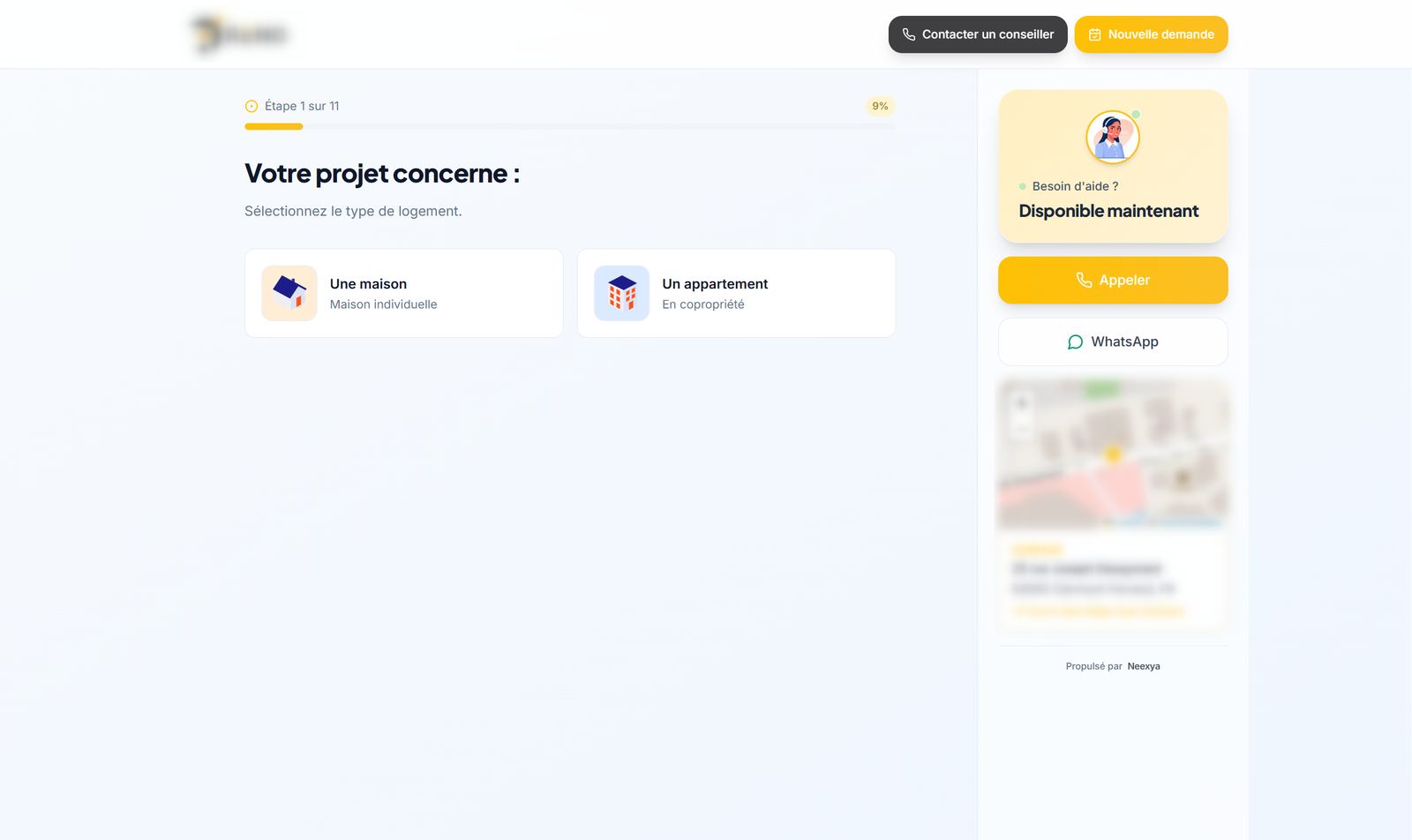
Task: Click the house icon in Une maison card
Action: pyautogui.click(x=289, y=293)
